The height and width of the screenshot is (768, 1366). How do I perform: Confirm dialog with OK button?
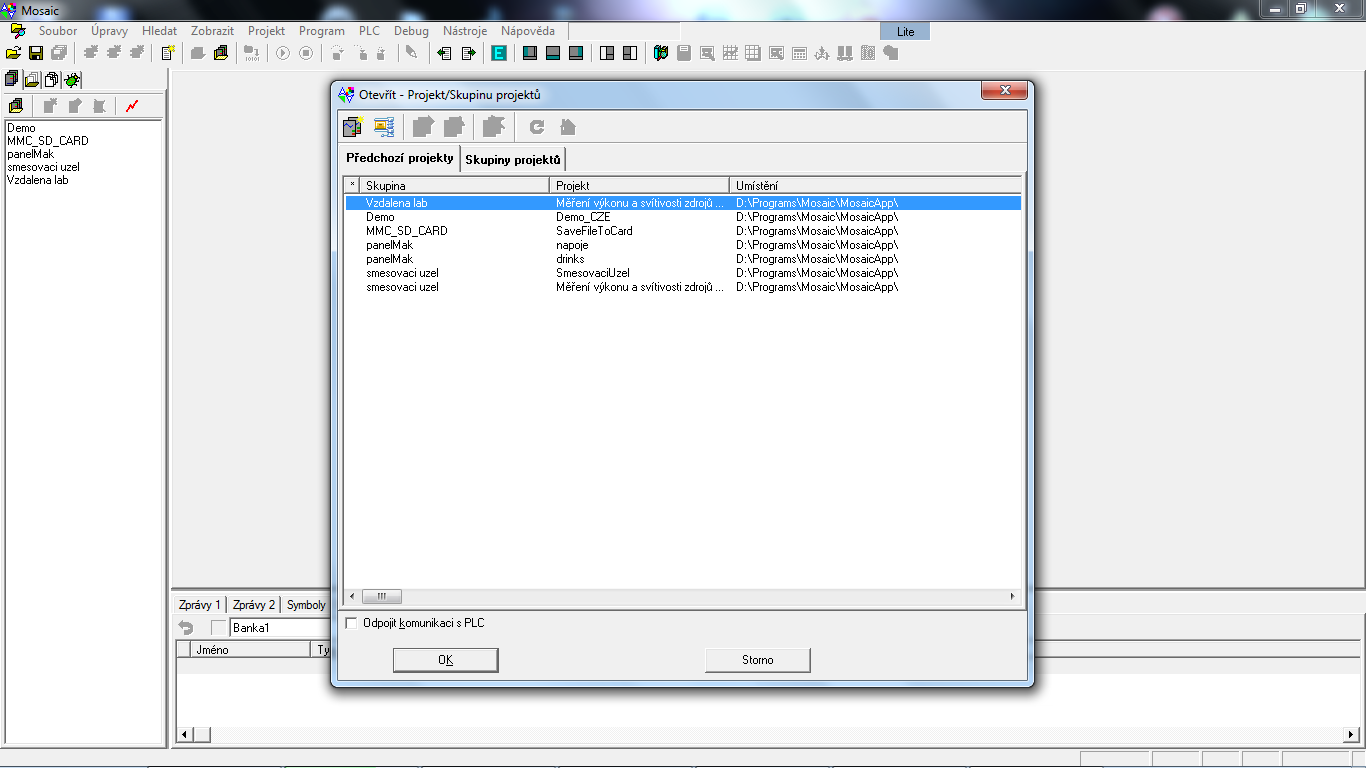coord(446,660)
